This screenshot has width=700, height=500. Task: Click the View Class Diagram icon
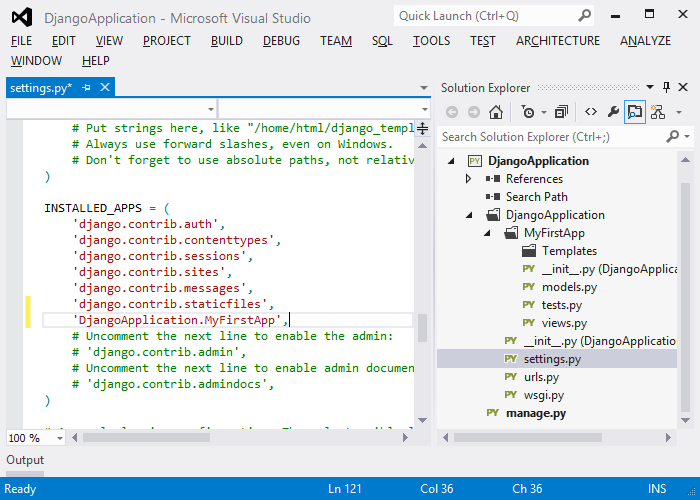657,112
